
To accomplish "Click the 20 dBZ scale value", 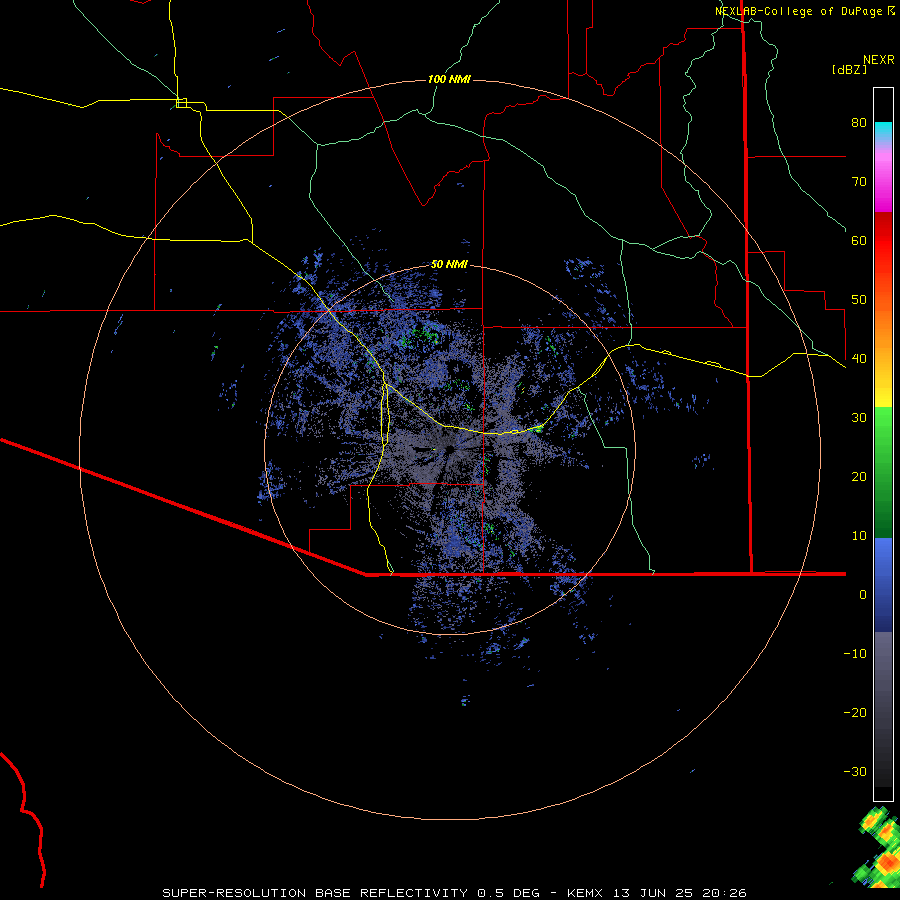I will click(x=859, y=476).
